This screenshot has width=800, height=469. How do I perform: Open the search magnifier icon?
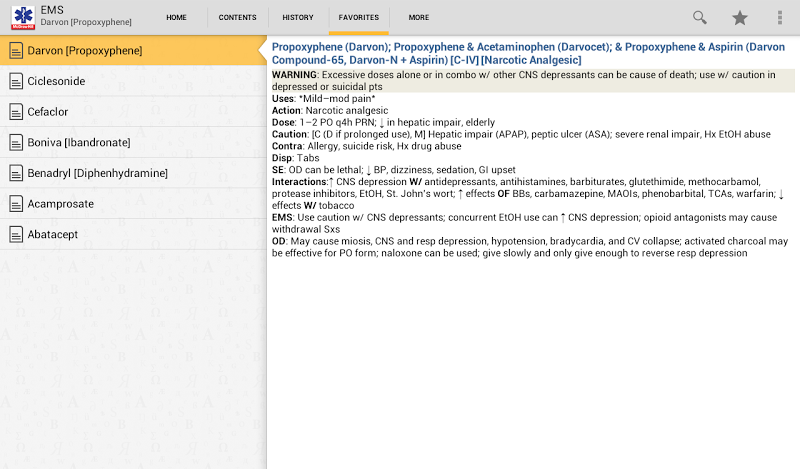(699, 17)
